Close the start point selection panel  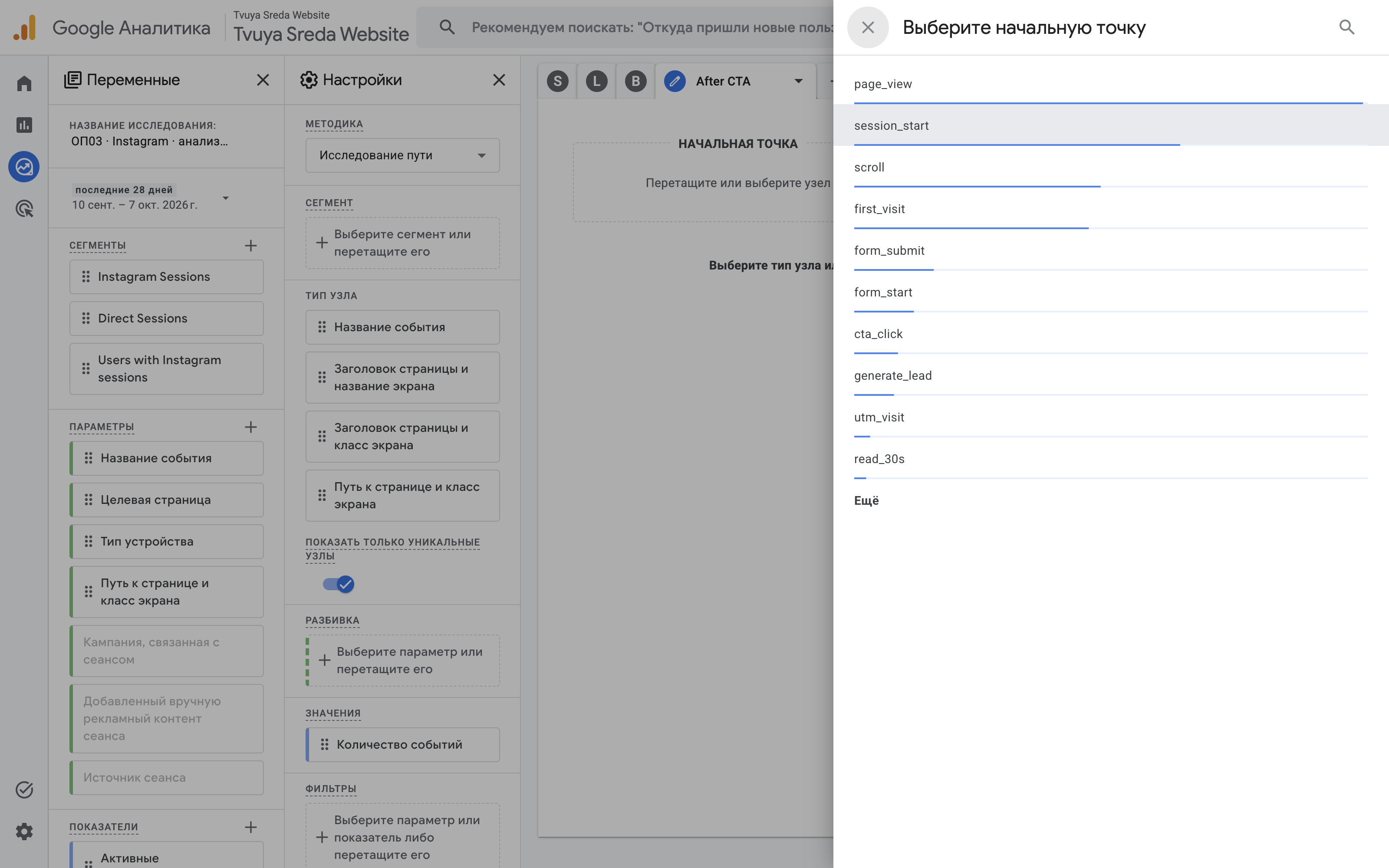coord(868,27)
